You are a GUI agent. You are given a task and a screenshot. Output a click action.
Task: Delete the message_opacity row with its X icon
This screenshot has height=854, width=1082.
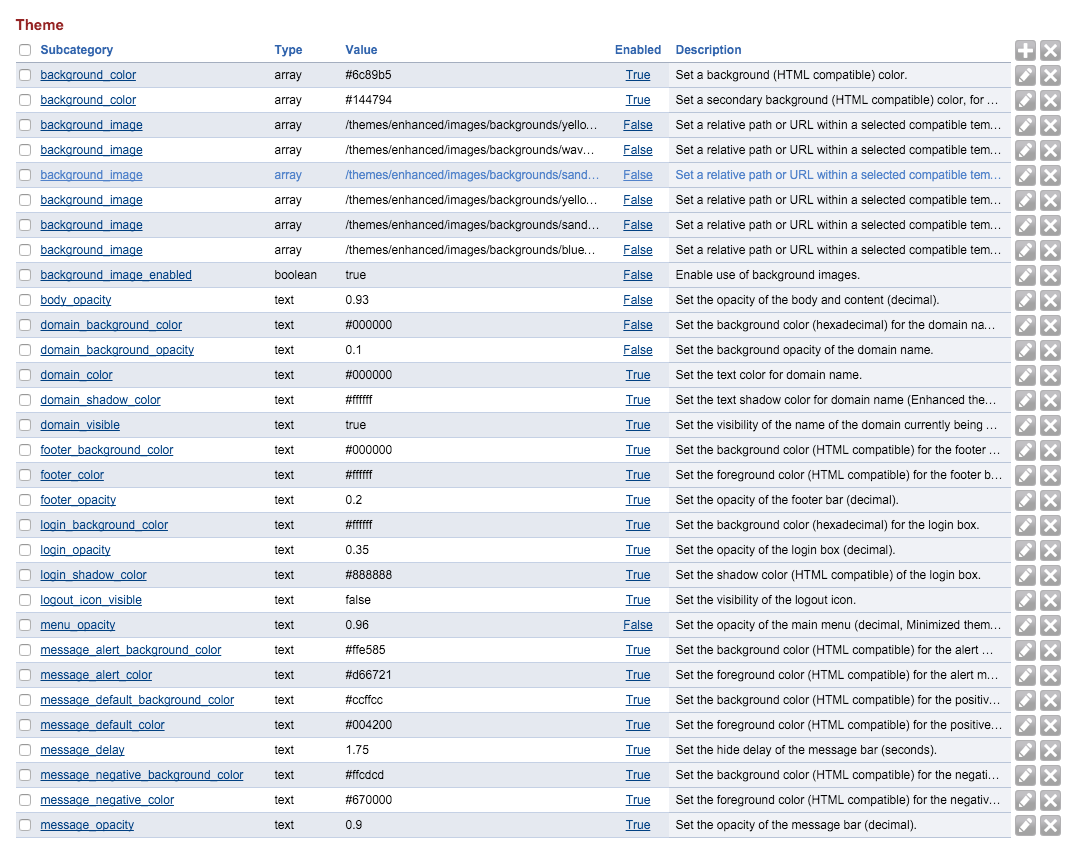point(1050,825)
